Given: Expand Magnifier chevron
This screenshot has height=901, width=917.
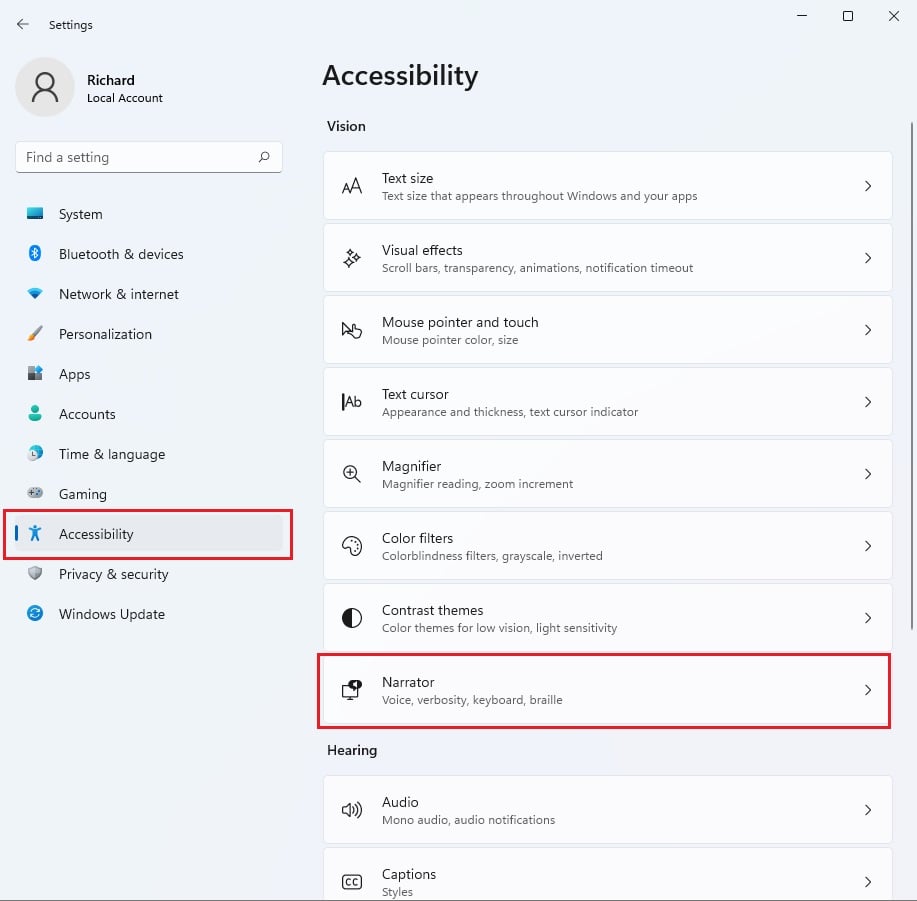Looking at the screenshot, I should tap(868, 474).
